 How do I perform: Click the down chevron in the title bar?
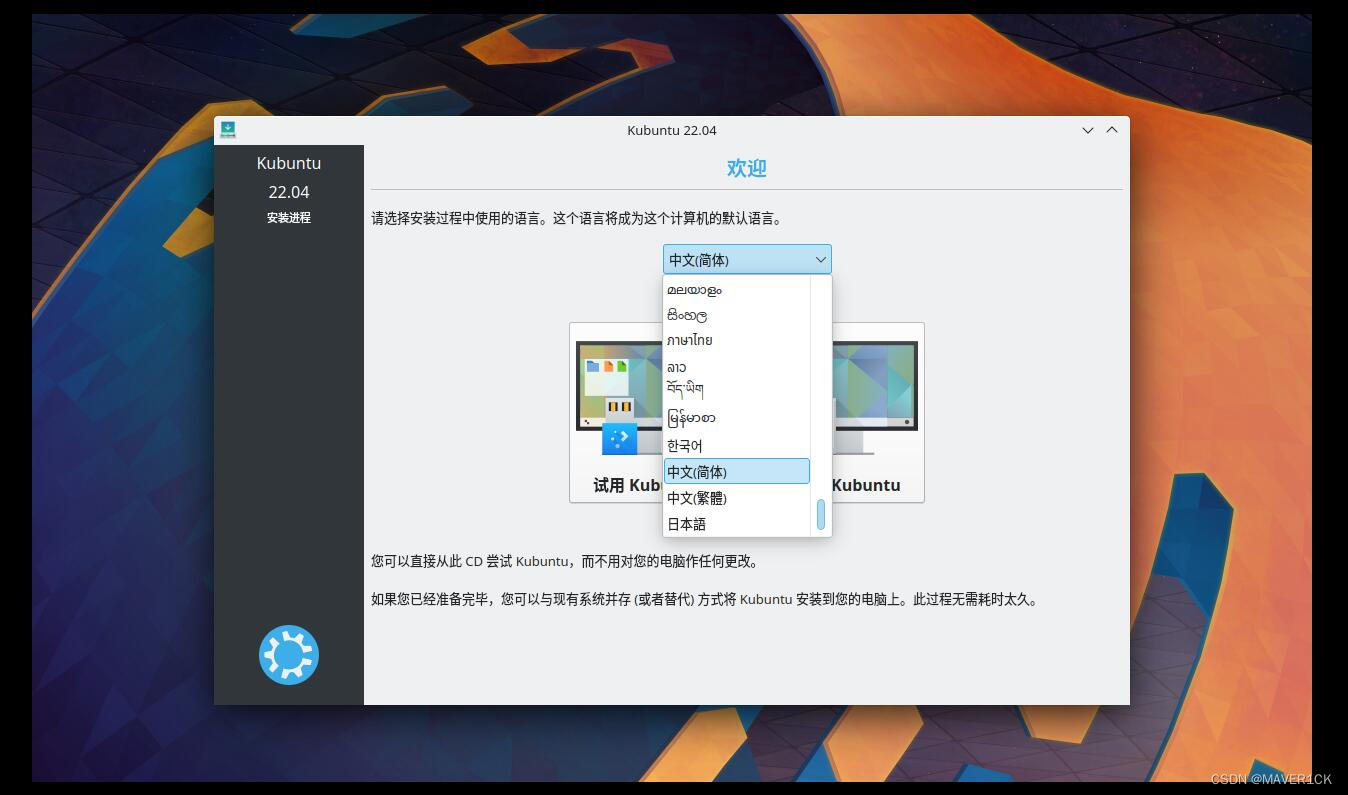coord(1087,130)
